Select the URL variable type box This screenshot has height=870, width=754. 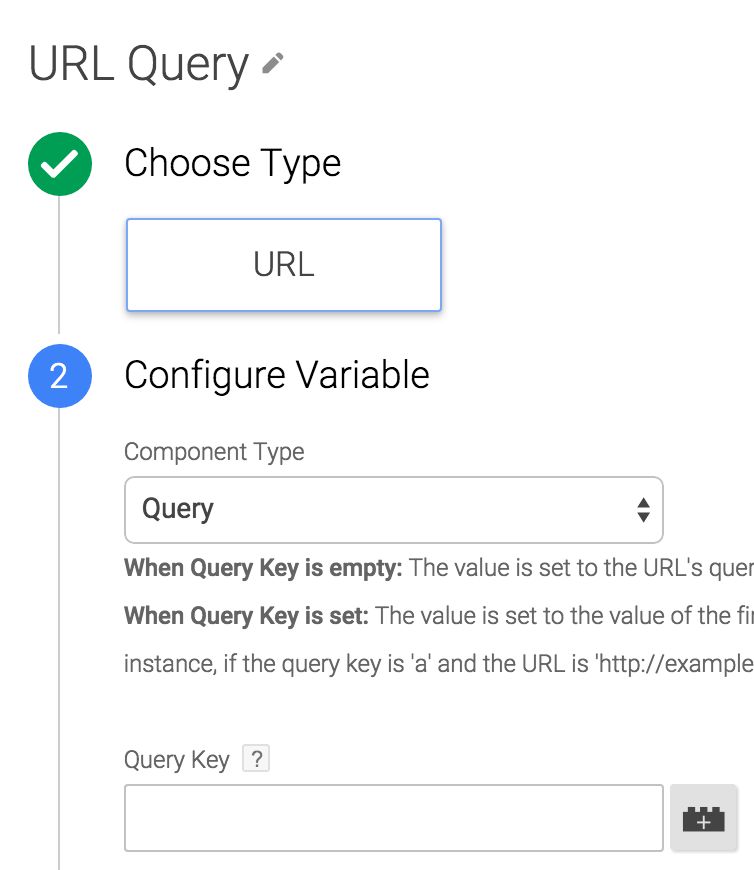click(284, 265)
